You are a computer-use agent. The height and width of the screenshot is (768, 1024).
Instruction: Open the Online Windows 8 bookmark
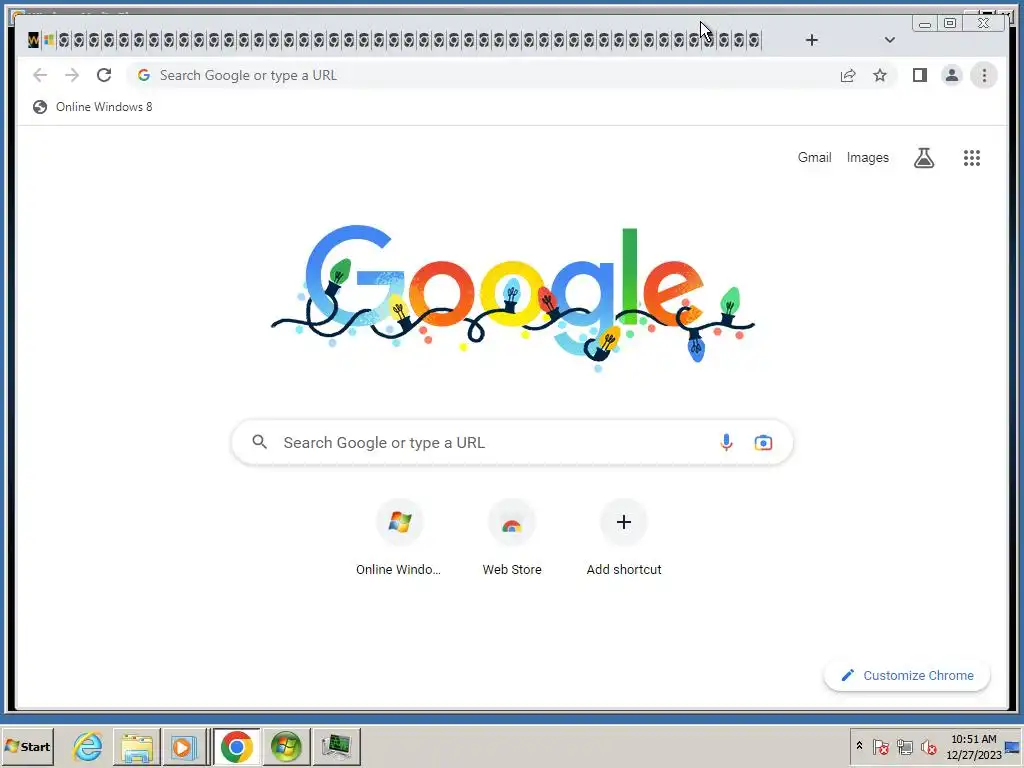[x=92, y=106]
